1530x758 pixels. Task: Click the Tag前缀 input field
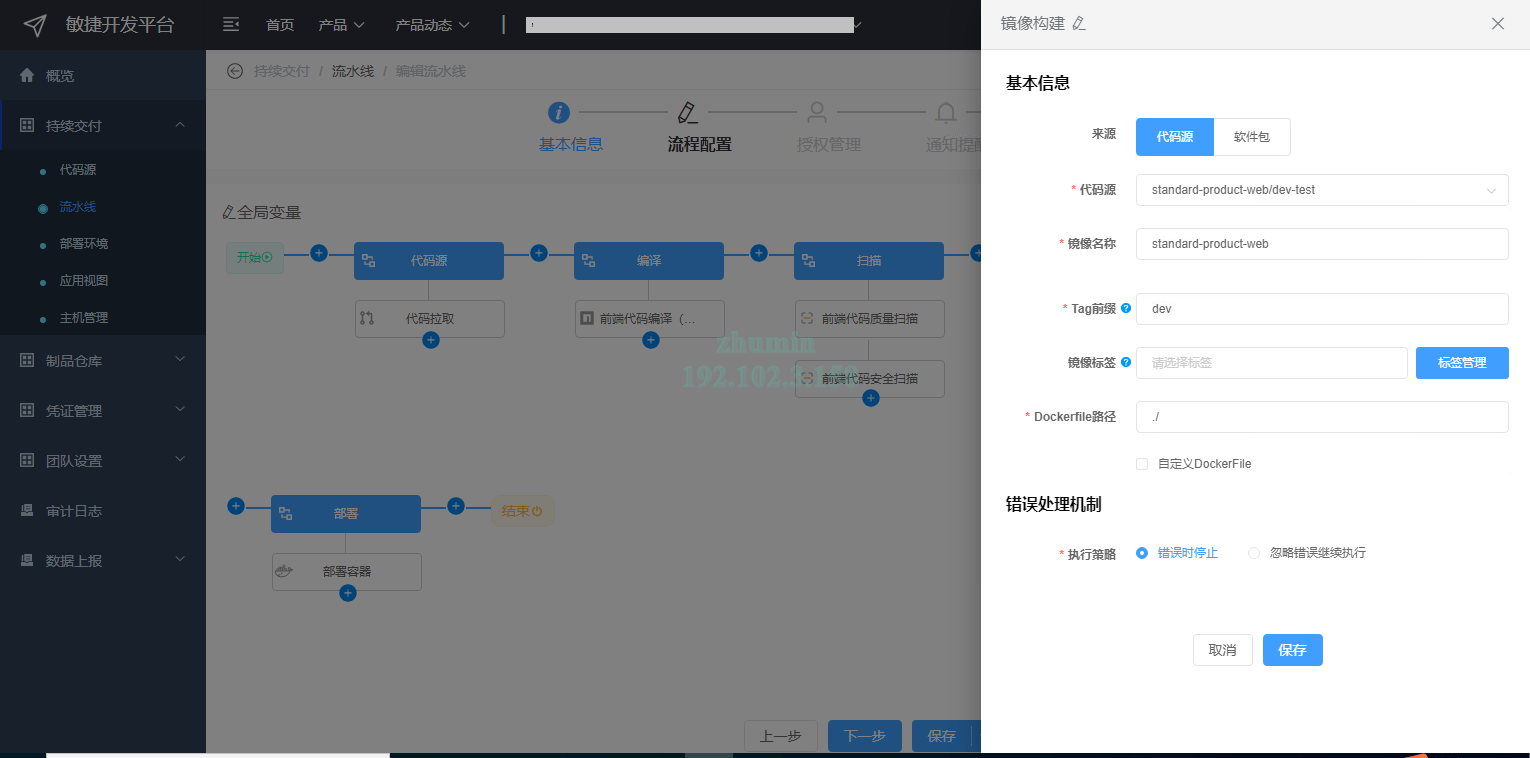1322,309
